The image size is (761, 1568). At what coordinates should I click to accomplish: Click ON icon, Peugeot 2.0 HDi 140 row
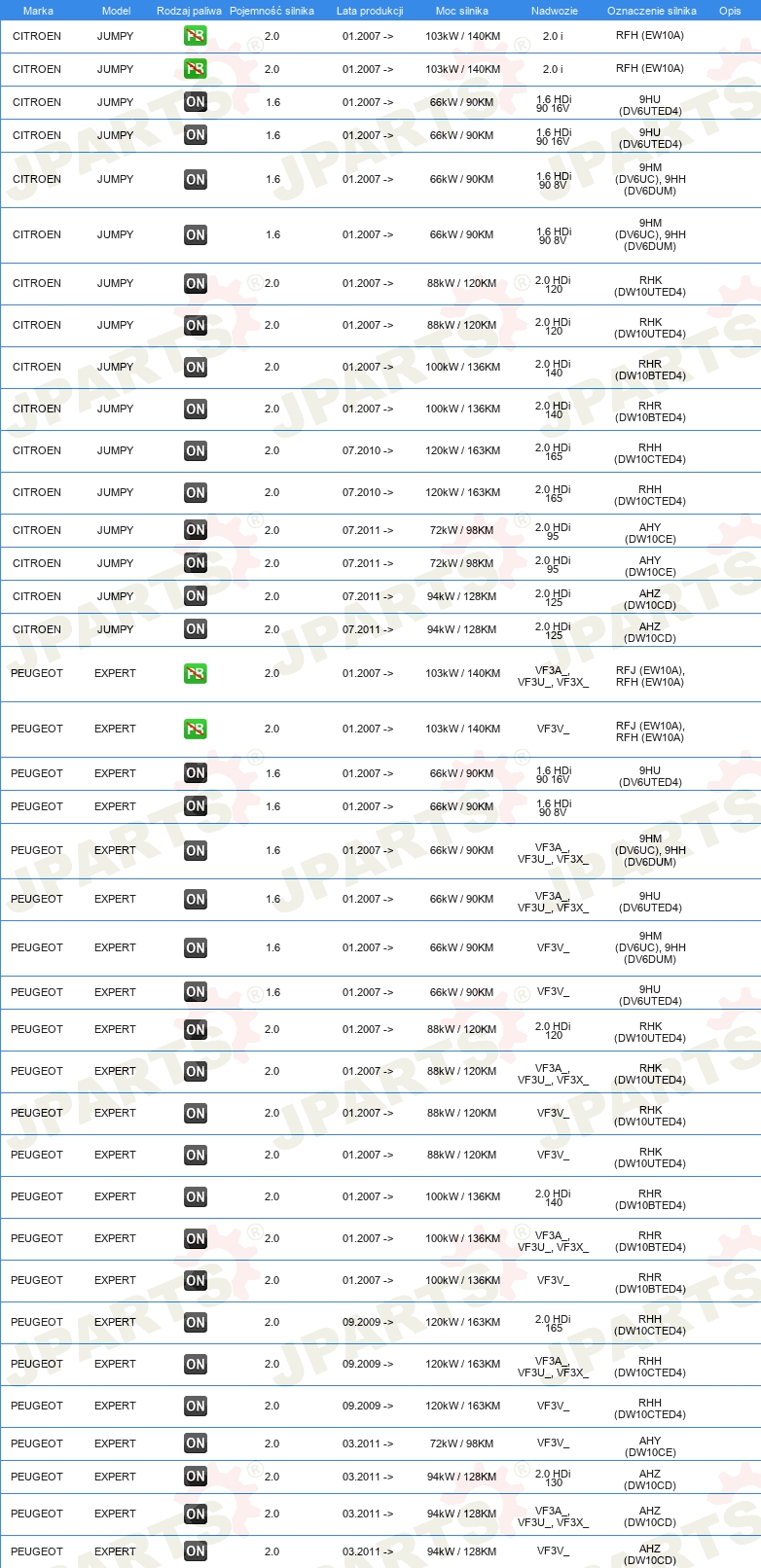click(196, 1196)
